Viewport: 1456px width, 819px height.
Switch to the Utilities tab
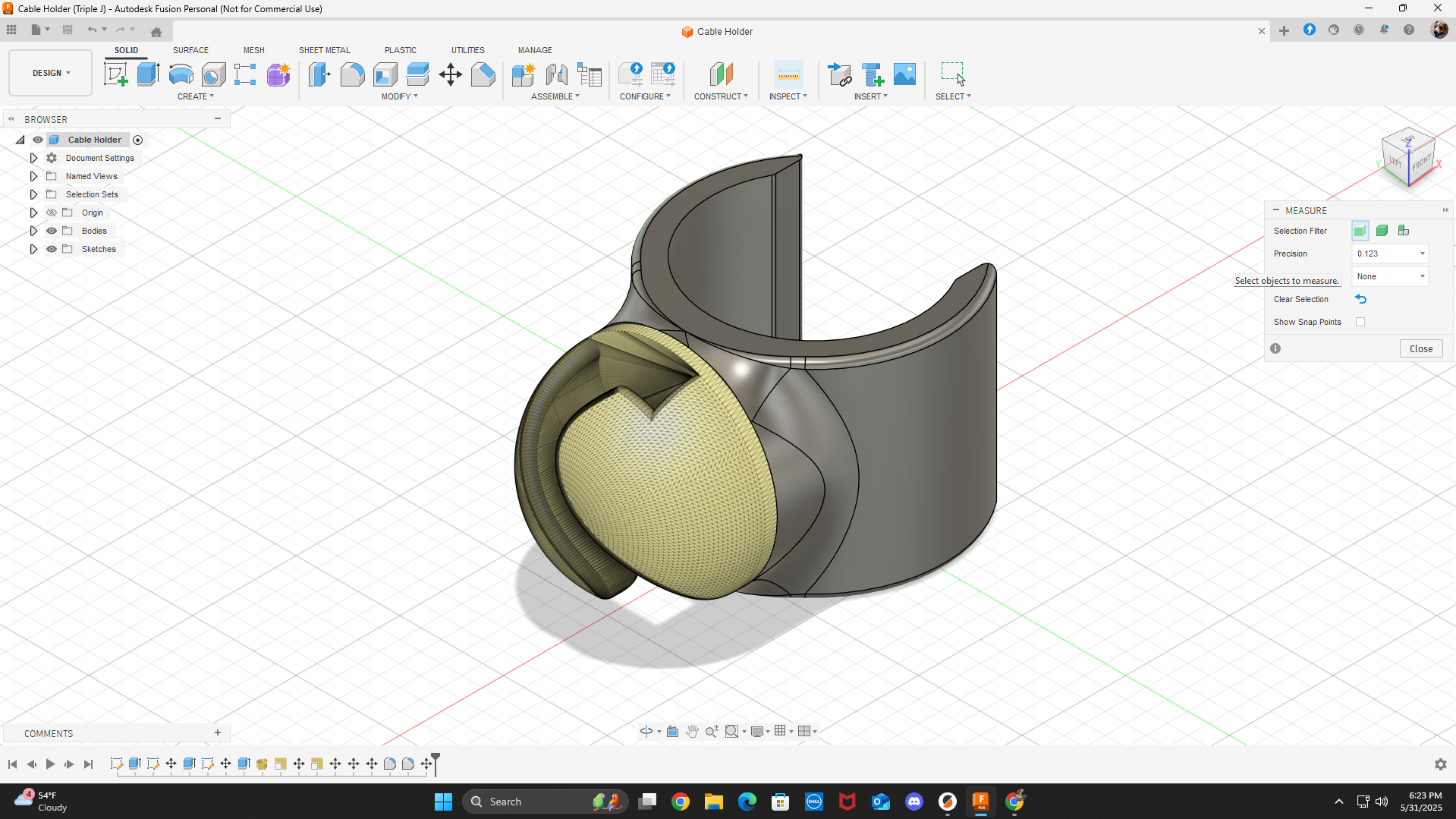coord(468,50)
